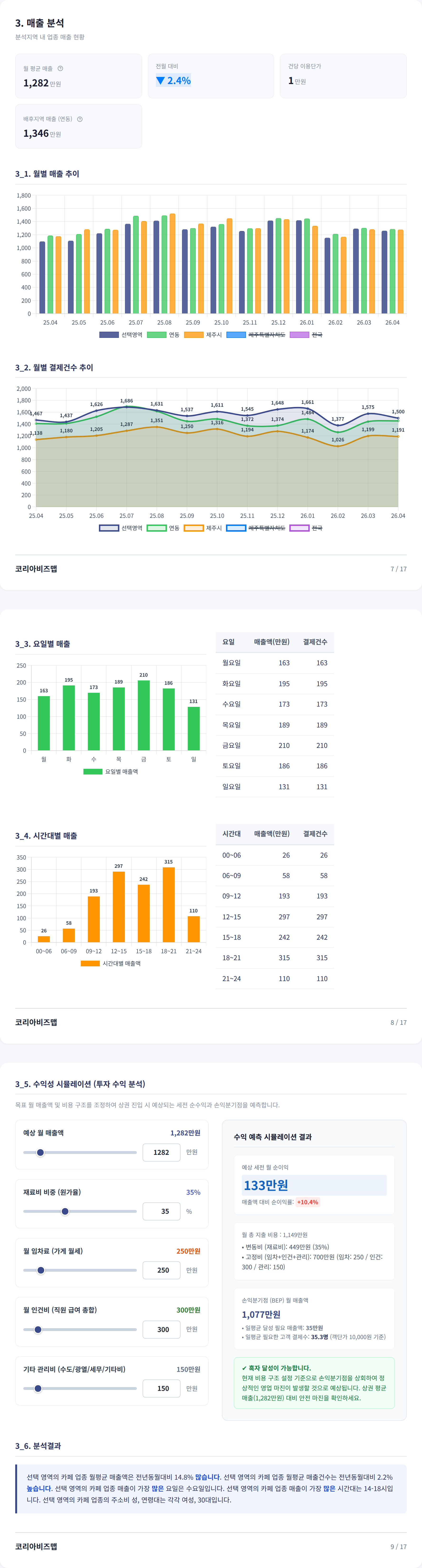The image size is (422, 1568).
Task: Focus the 기타 관리비 input showing 150
Action: pyautogui.click(x=161, y=1389)
